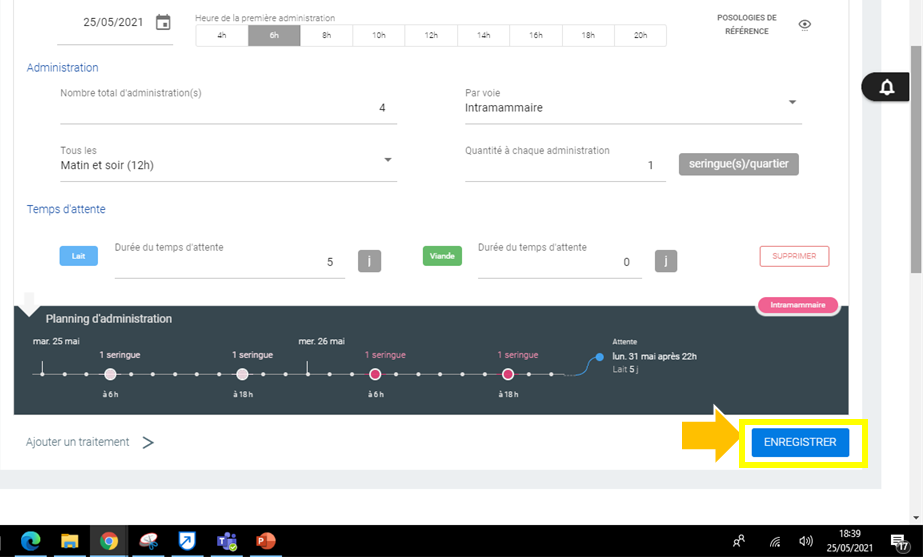Screen dimensions: 923x557
Task: Click the seringue(s)/quartier unit button
Action: coord(739,164)
